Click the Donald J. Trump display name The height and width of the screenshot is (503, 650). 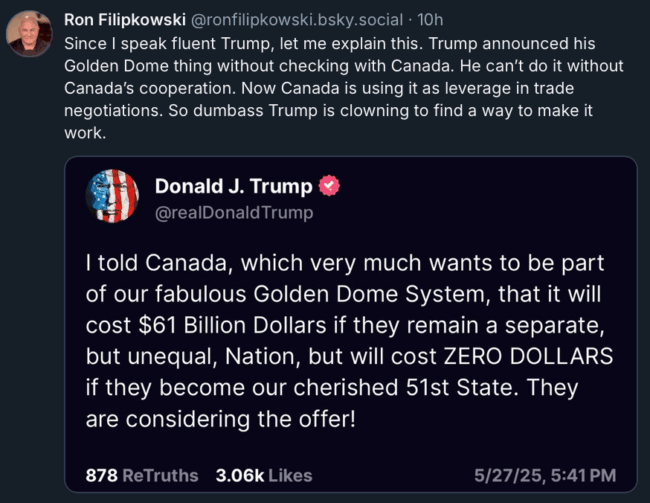pyautogui.click(x=233, y=186)
